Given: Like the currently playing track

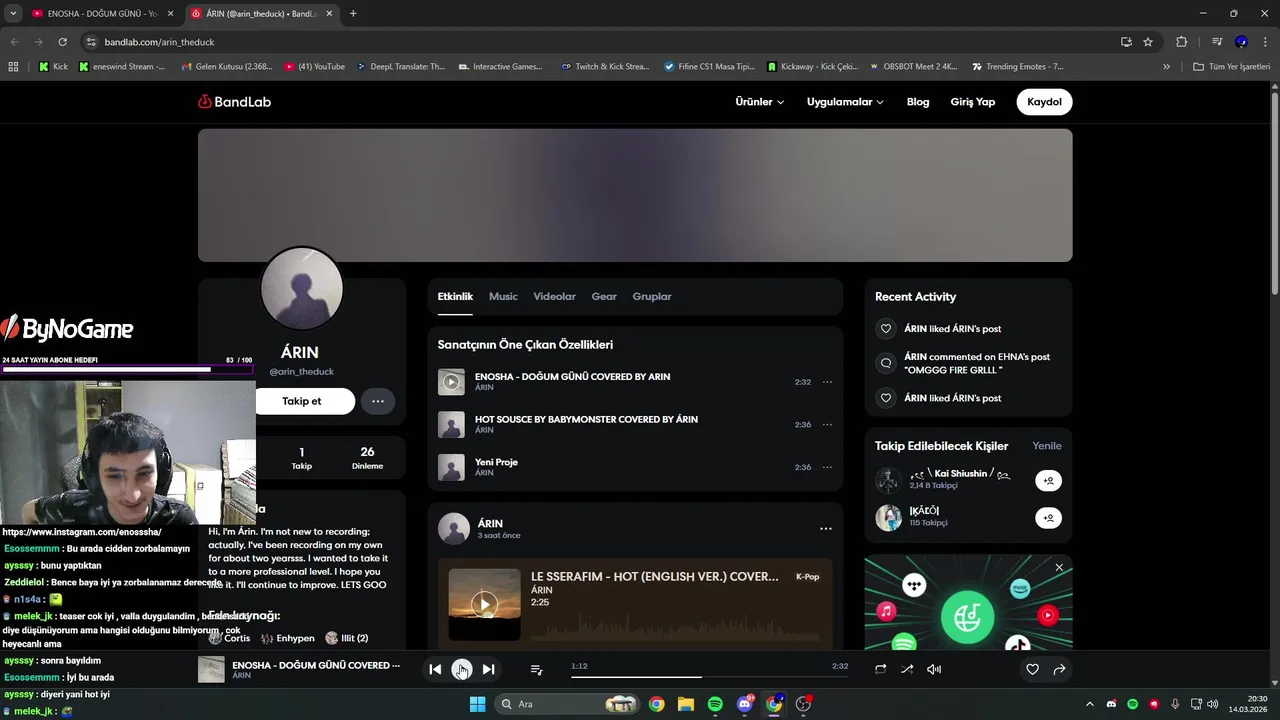Looking at the screenshot, I should pos(1032,669).
